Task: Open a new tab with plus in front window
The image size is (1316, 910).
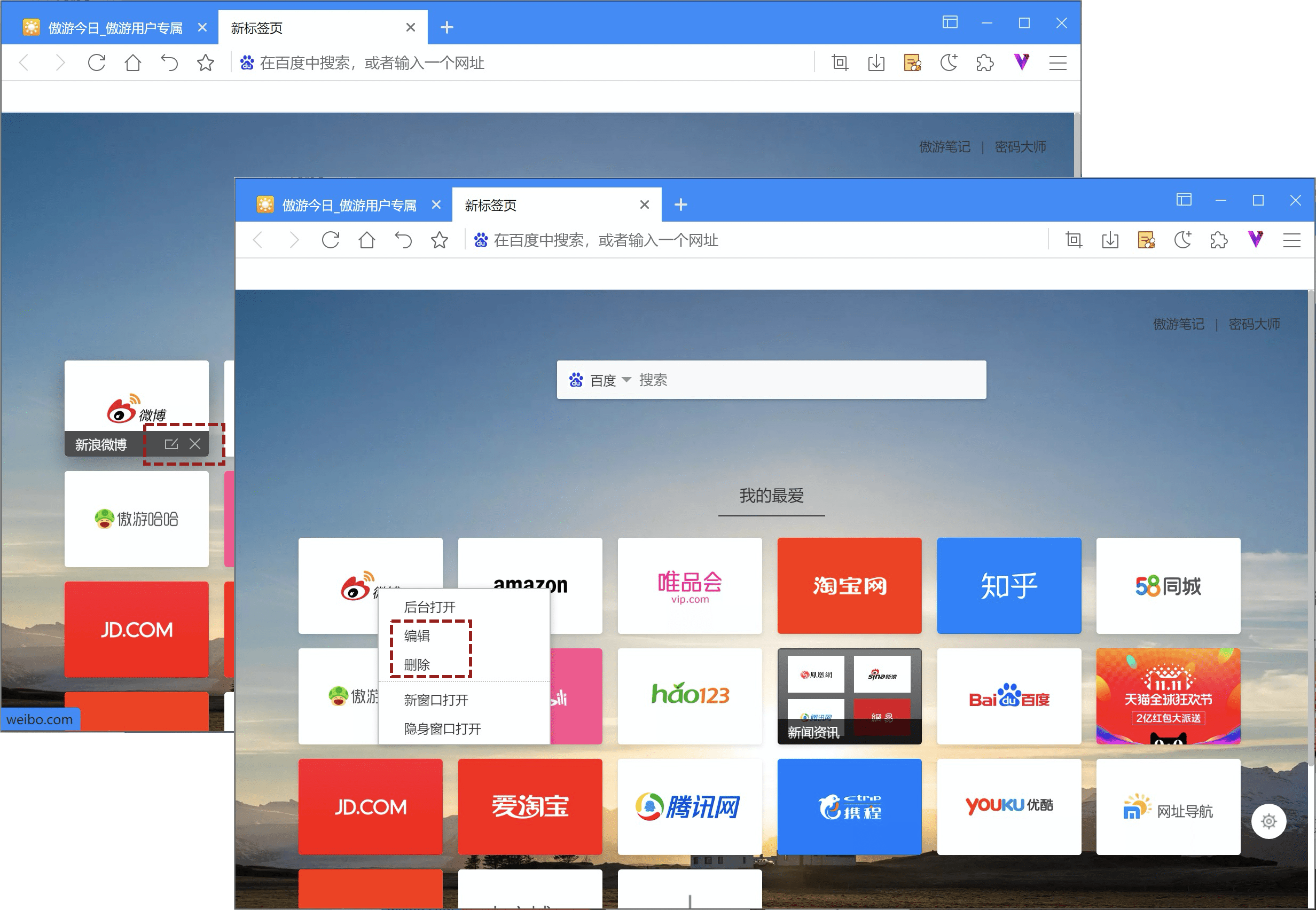Action: tap(680, 205)
